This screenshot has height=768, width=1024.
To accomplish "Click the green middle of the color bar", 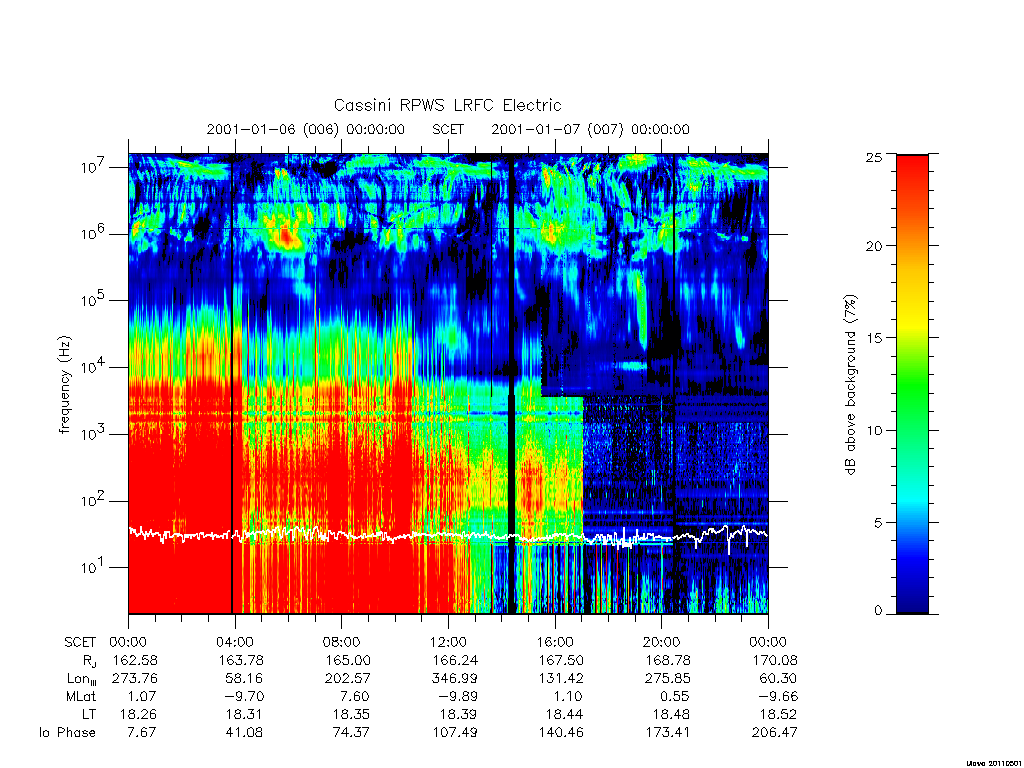I will [x=912, y=385].
